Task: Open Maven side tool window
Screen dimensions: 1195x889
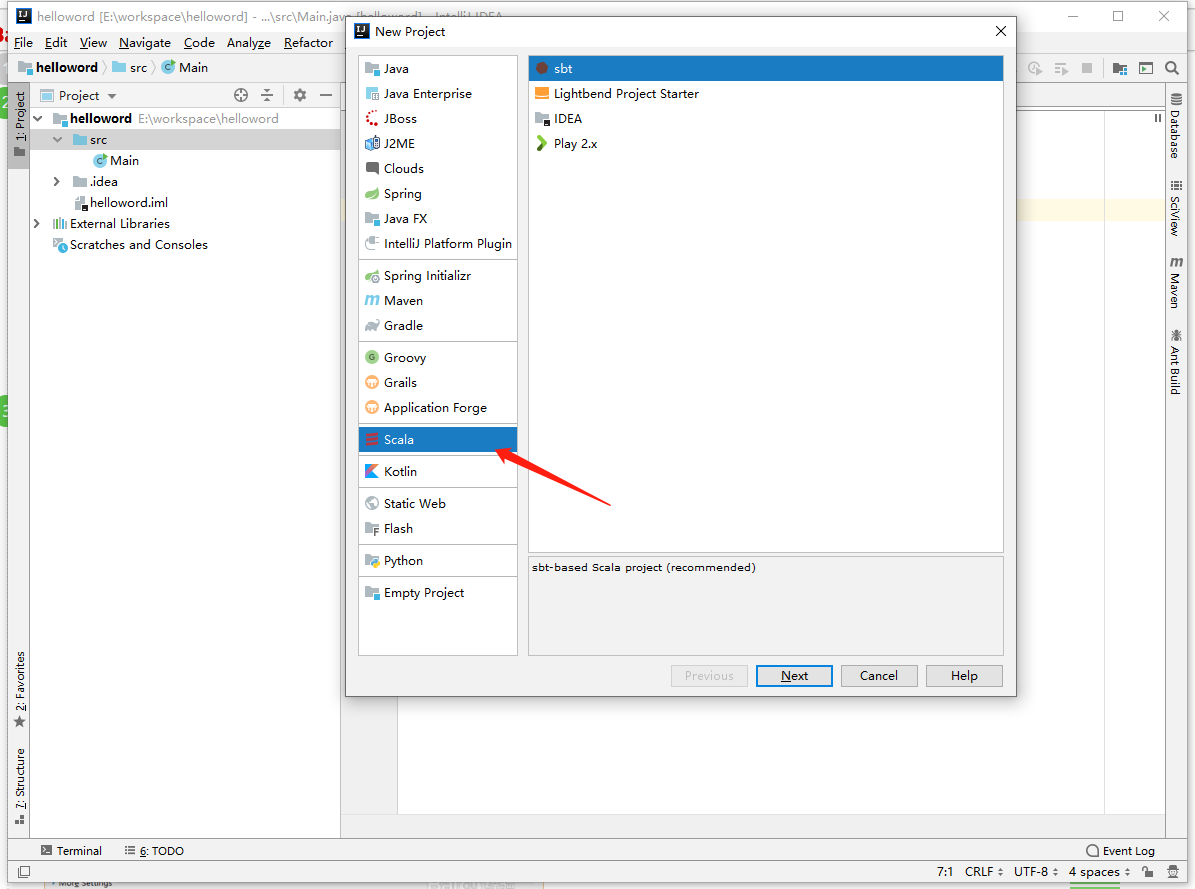Action: point(1176,282)
